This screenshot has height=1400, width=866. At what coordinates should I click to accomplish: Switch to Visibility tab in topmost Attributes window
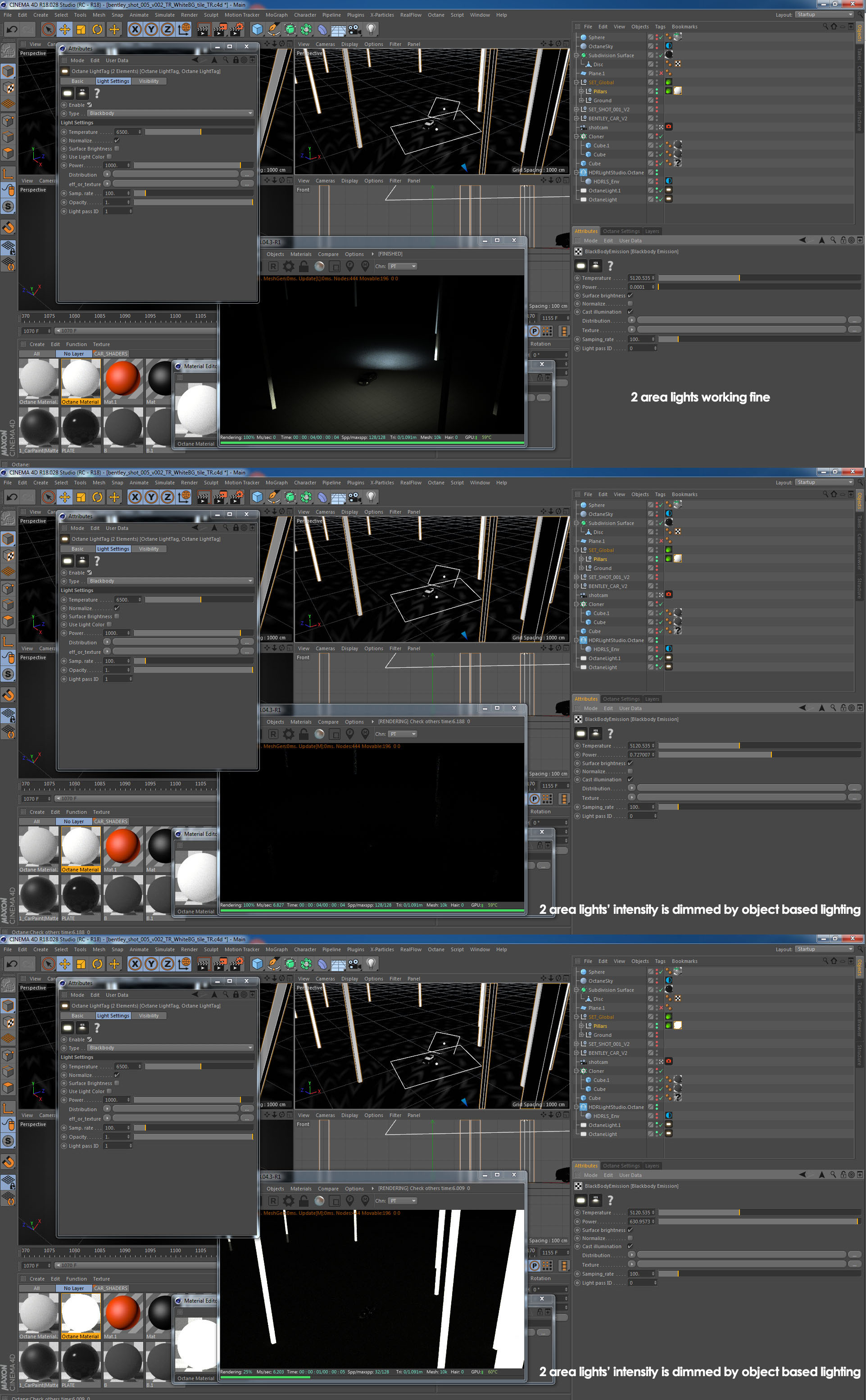pos(148,82)
